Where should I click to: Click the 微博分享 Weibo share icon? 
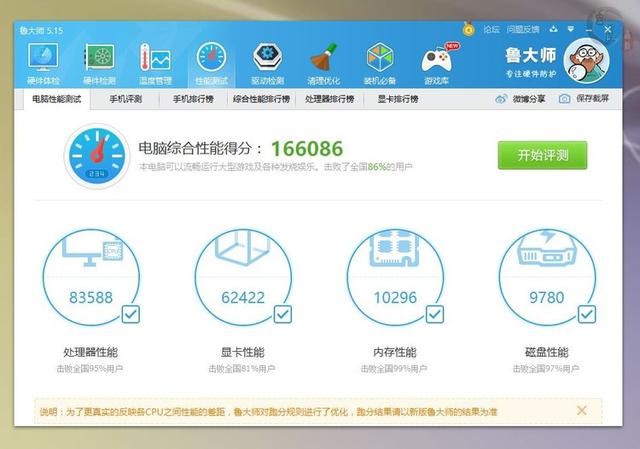pos(501,99)
